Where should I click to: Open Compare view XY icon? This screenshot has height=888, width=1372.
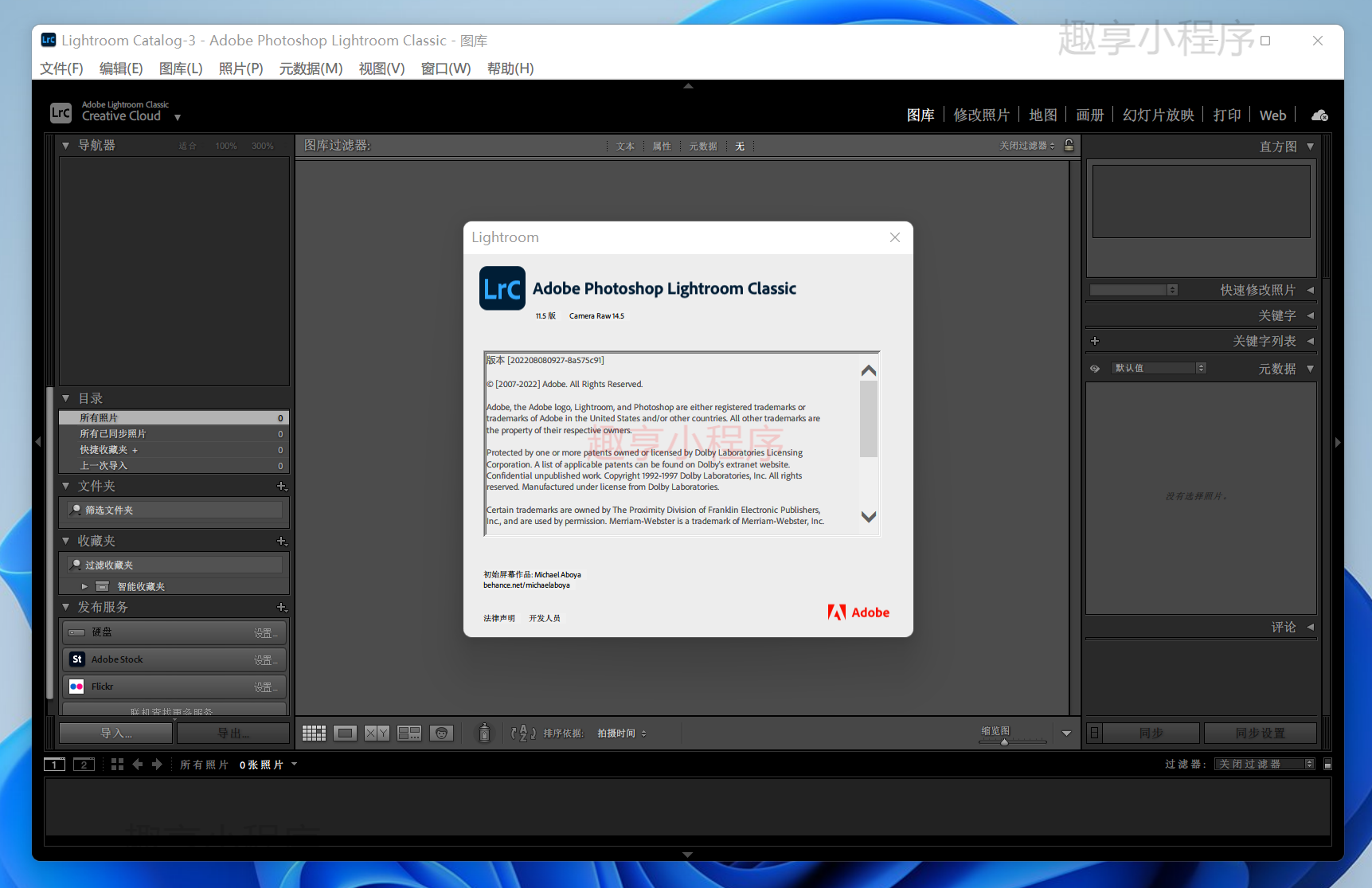coord(377,733)
